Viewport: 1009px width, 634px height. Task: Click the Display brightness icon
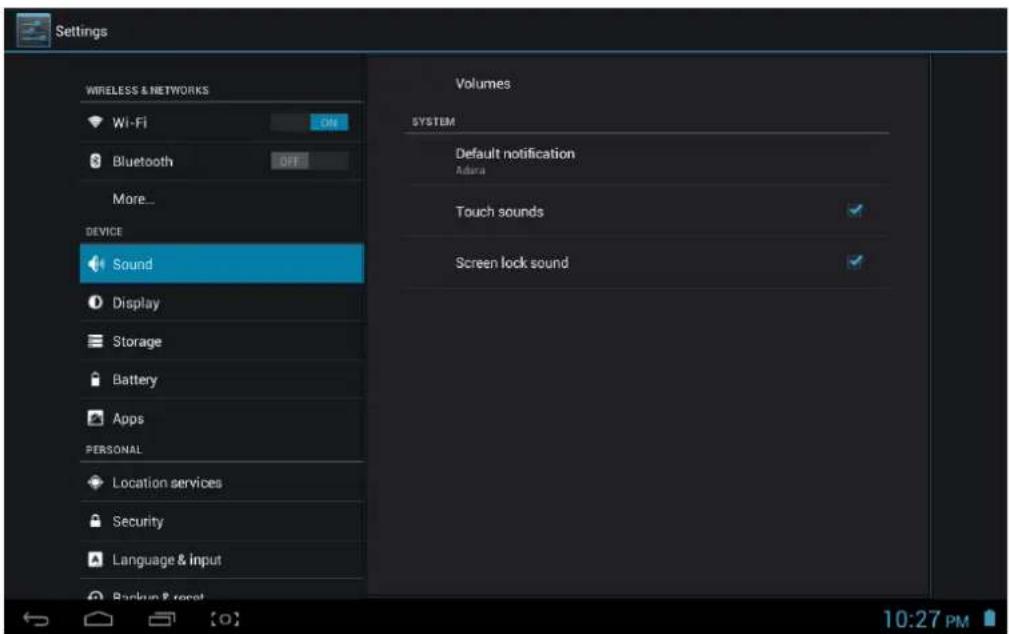[95, 303]
